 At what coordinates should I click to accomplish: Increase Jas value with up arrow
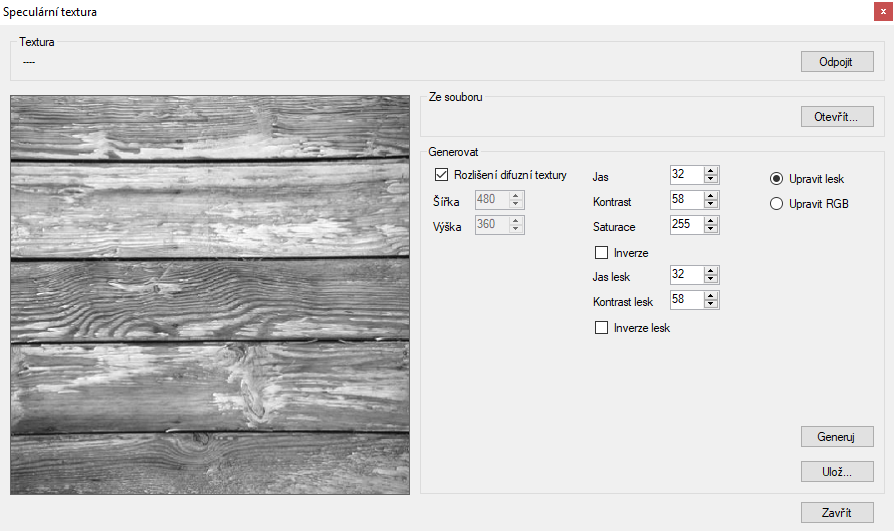711,171
